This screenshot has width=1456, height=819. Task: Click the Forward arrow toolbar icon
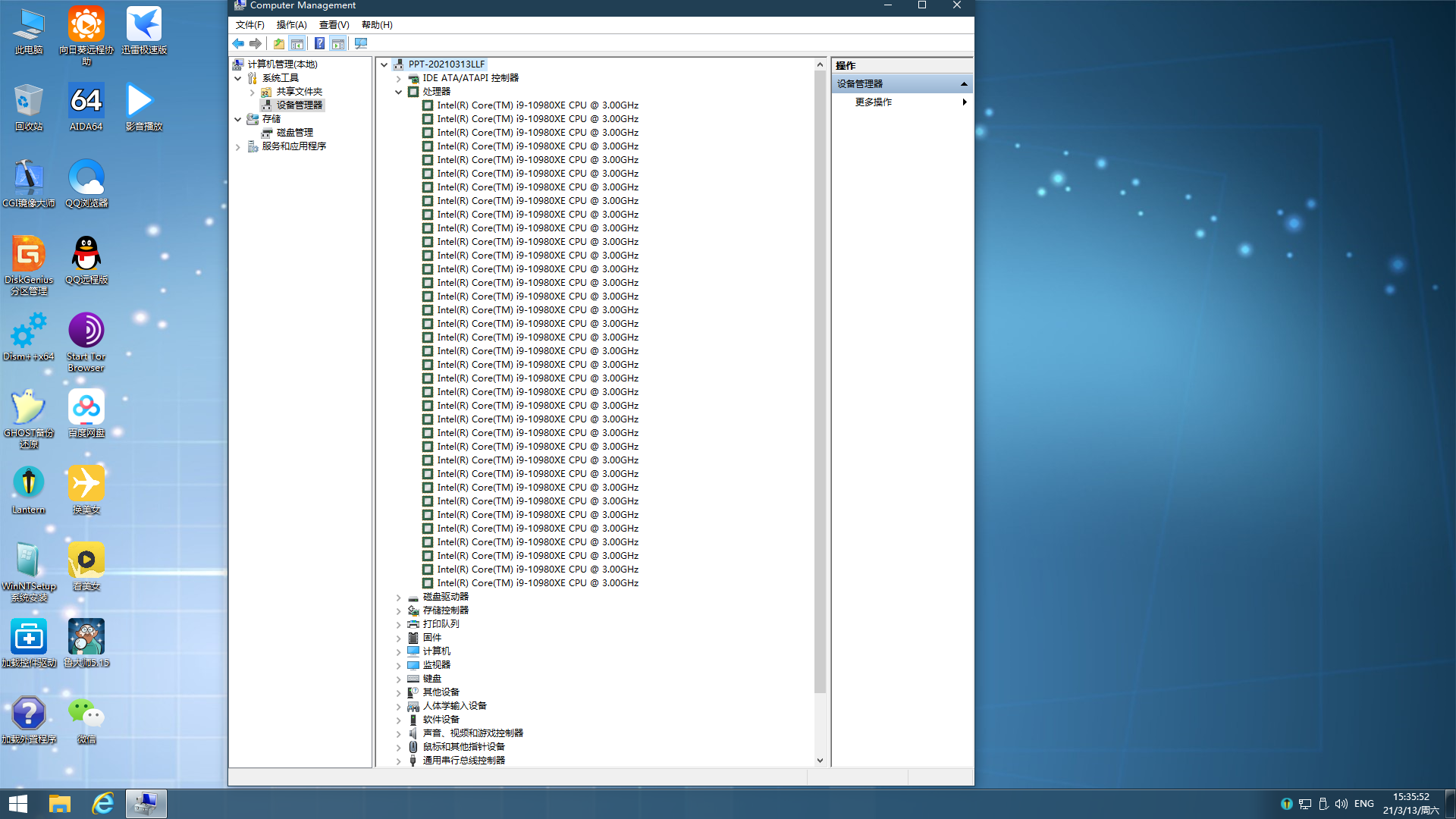pyautogui.click(x=256, y=44)
